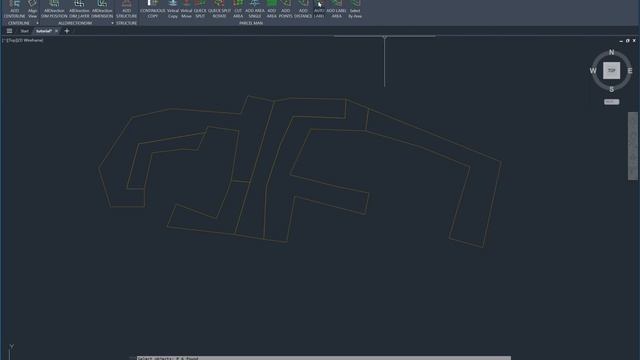
Task: Open the Select By Area tool
Action: (355, 9)
